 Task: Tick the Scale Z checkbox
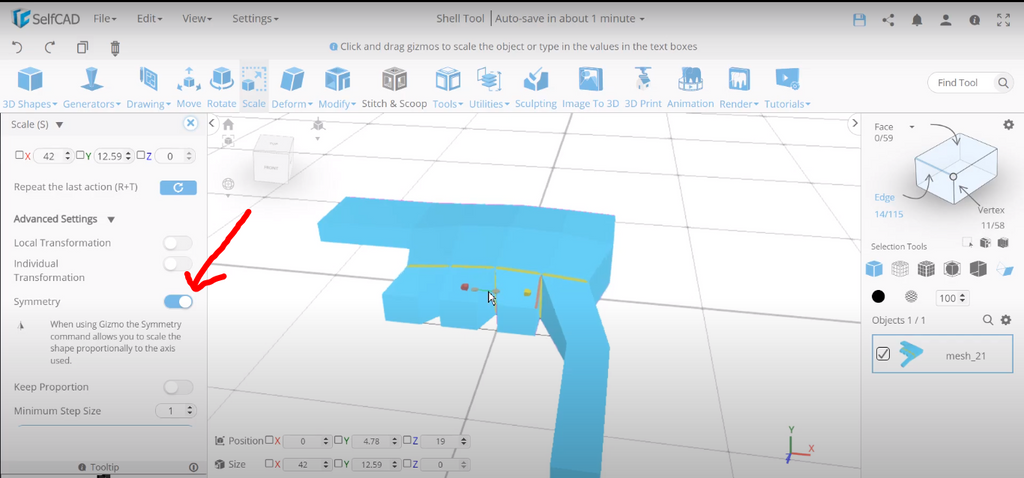(140, 155)
